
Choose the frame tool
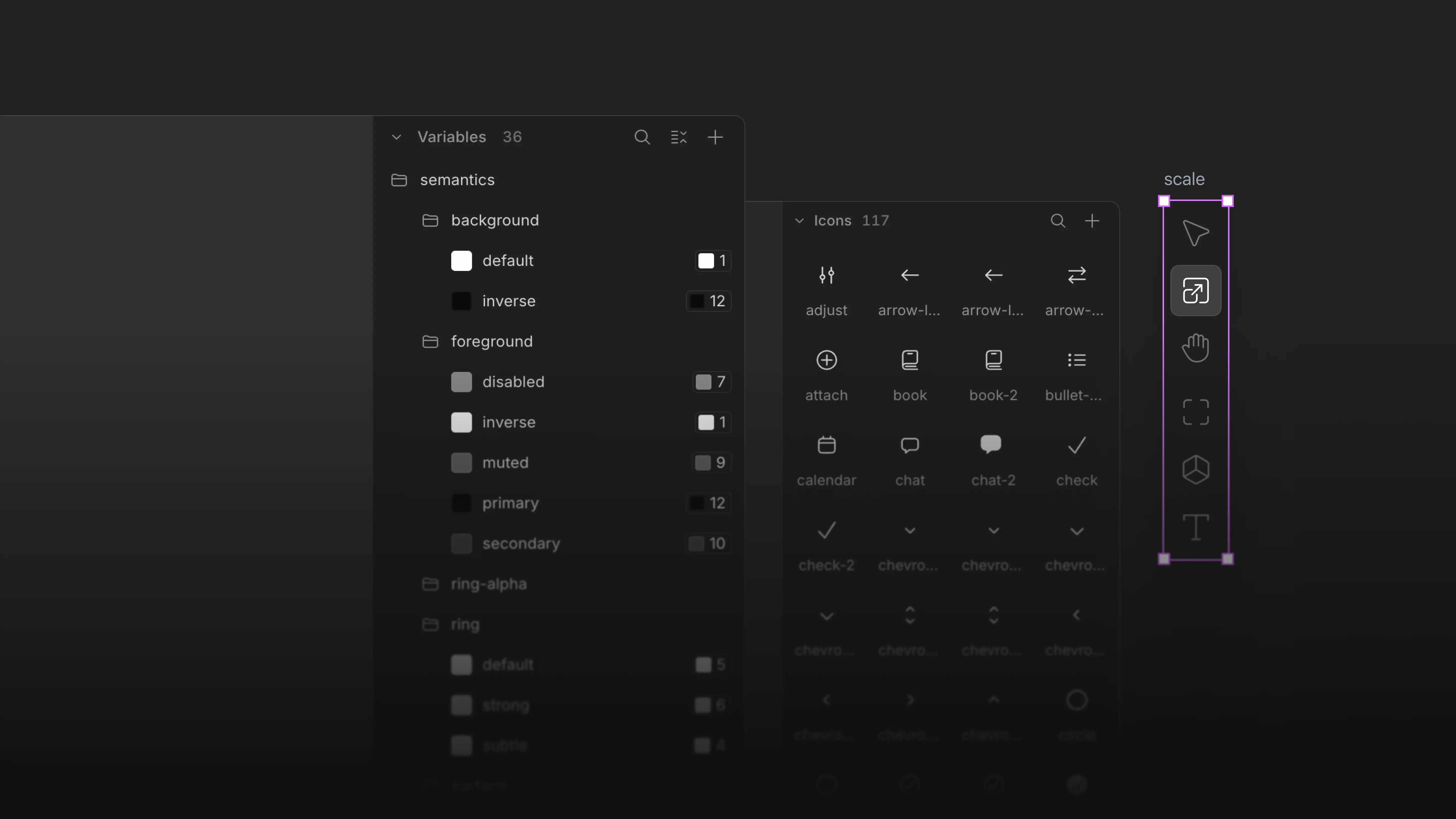click(1195, 412)
